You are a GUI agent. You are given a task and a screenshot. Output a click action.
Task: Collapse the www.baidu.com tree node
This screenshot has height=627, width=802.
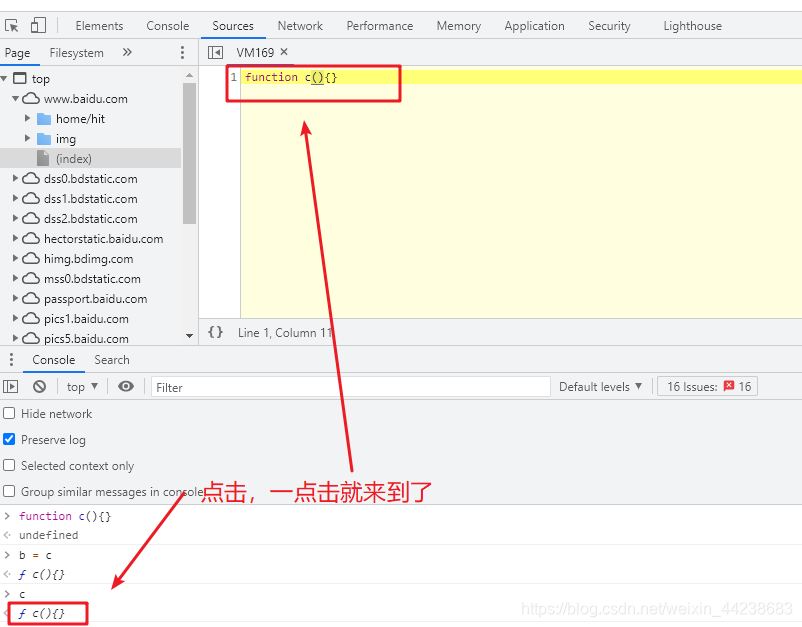coord(16,98)
